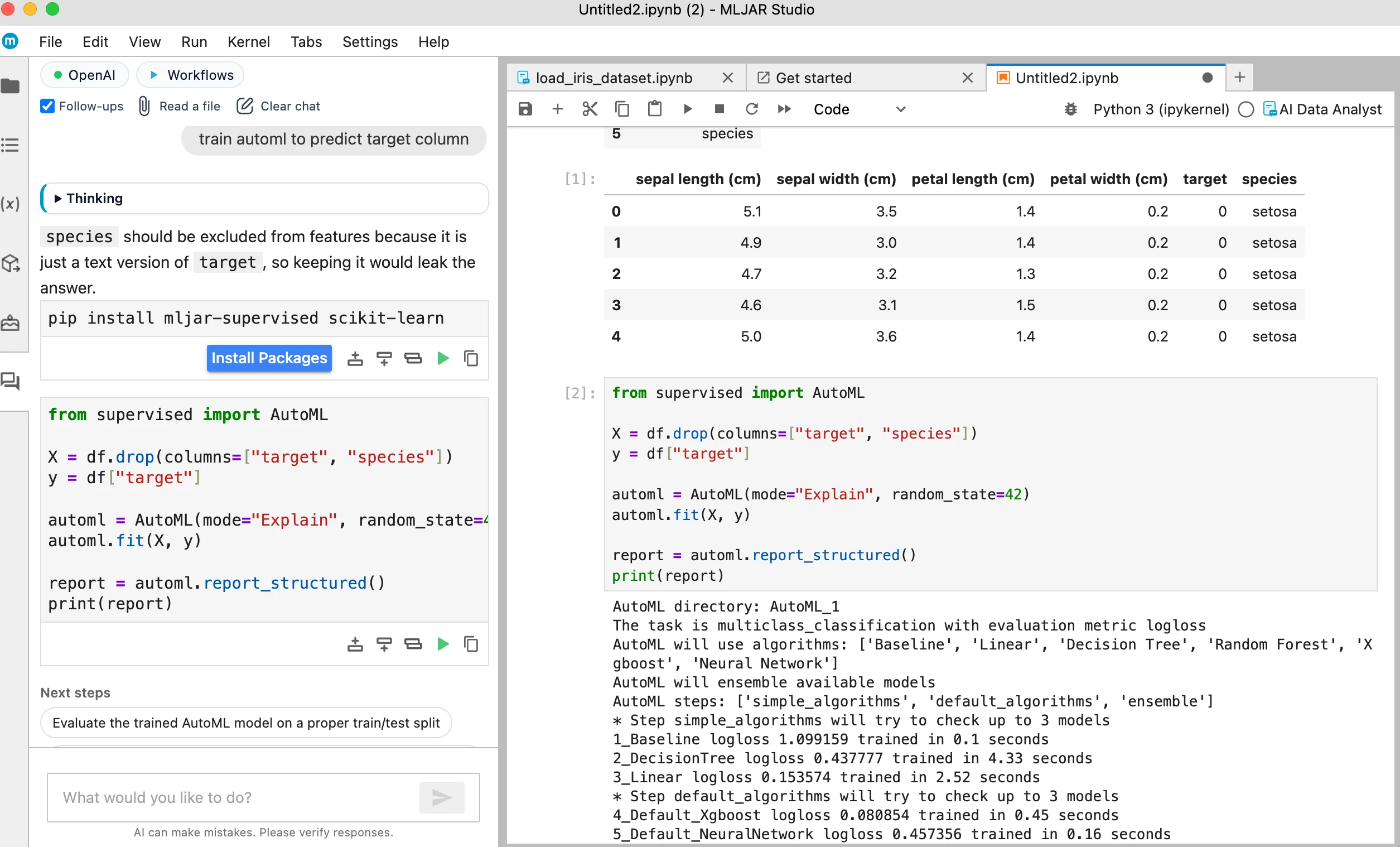Viewport: 1400px width, 847px height.
Task: Switch to the Get started tab
Action: click(813, 78)
